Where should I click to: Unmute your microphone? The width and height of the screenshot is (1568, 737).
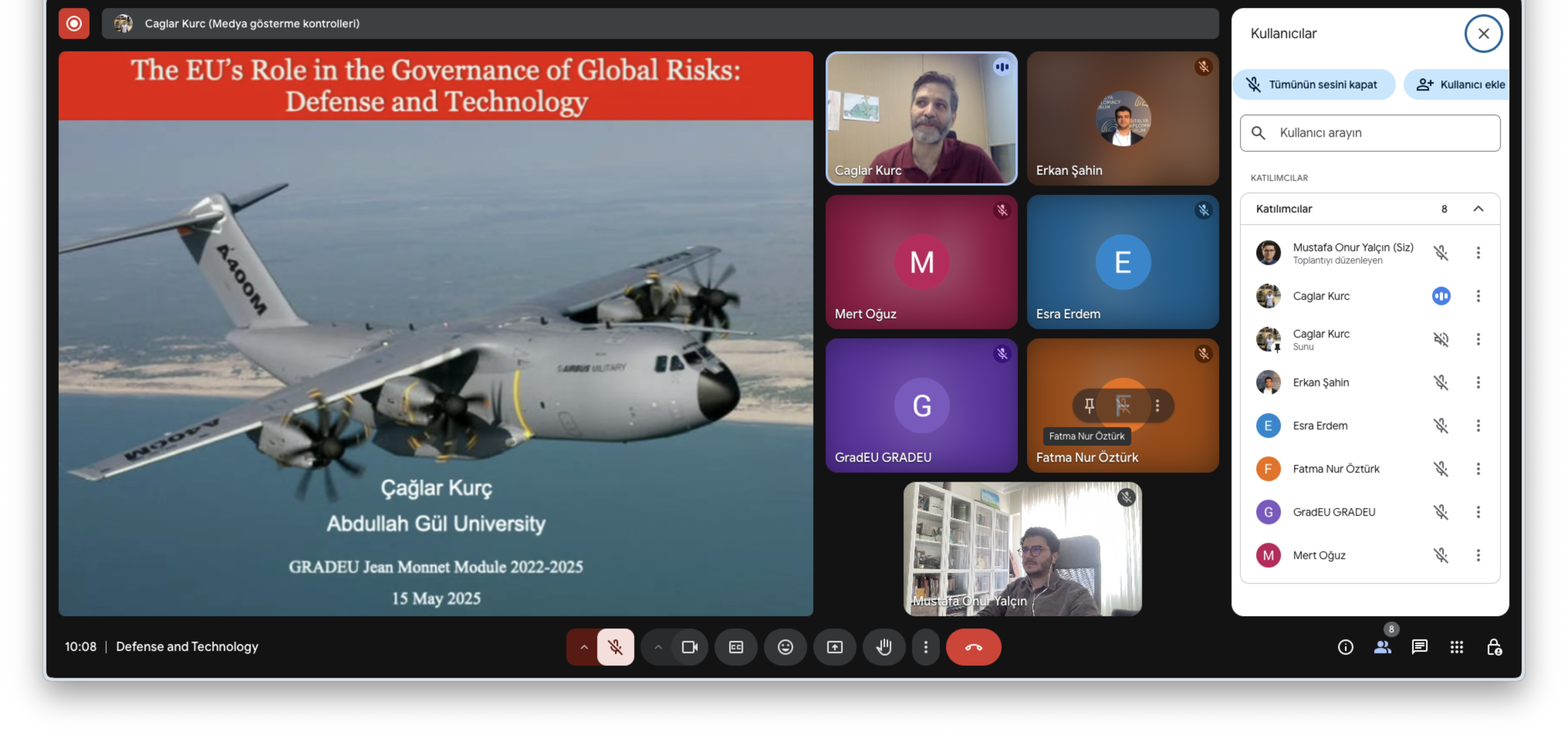coord(615,647)
